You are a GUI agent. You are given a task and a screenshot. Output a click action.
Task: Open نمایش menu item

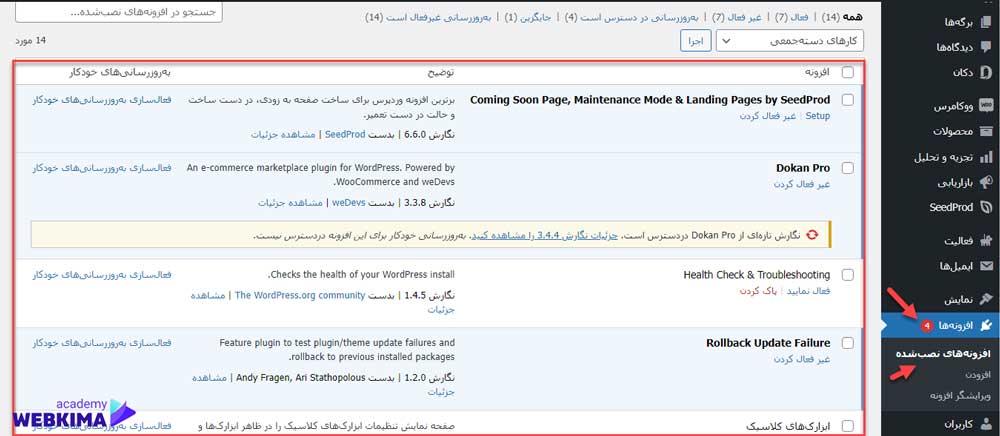[x=958, y=300]
